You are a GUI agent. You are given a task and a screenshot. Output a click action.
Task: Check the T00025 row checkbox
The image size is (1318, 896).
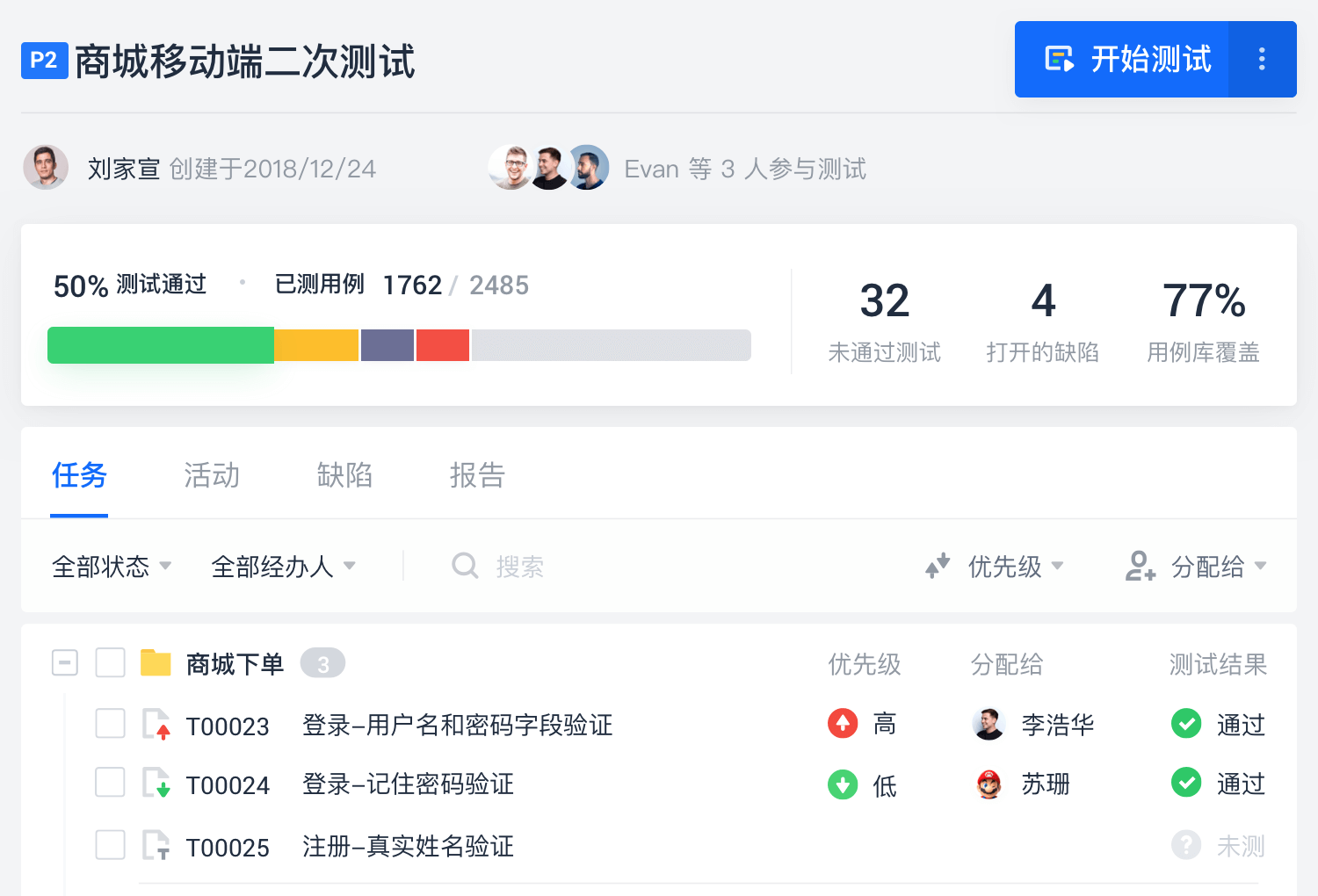pyautogui.click(x=110, y=845)
